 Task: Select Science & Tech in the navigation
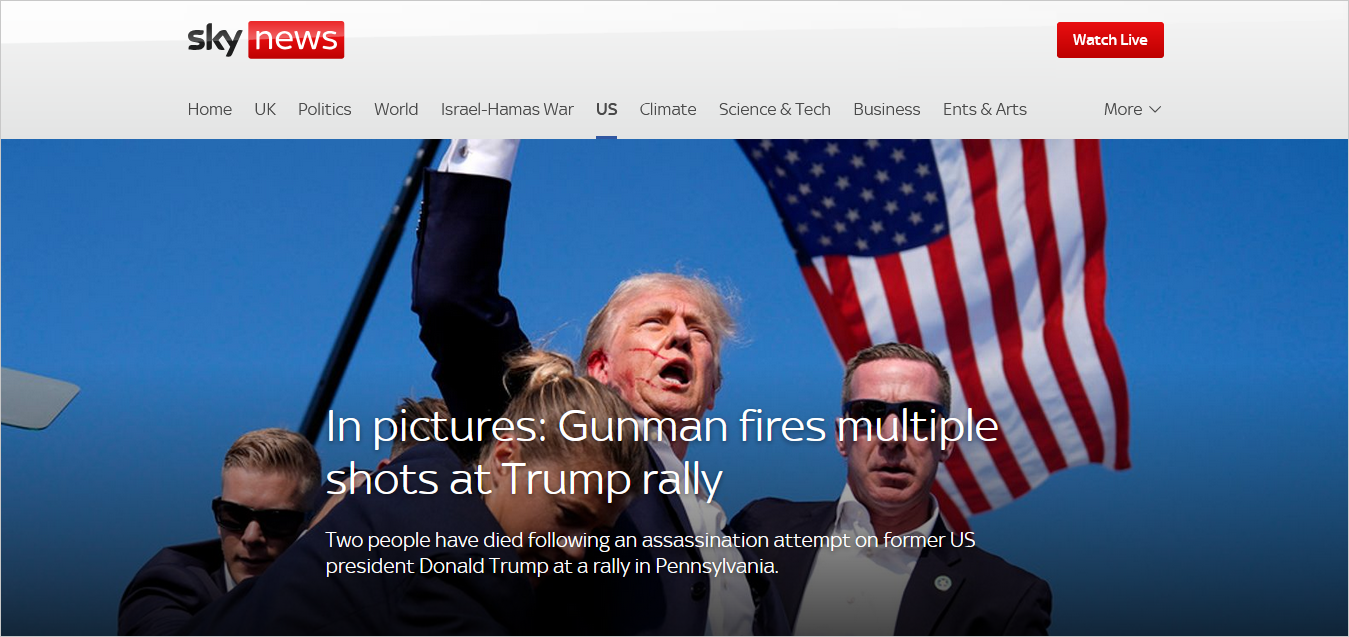coord(774,109)
